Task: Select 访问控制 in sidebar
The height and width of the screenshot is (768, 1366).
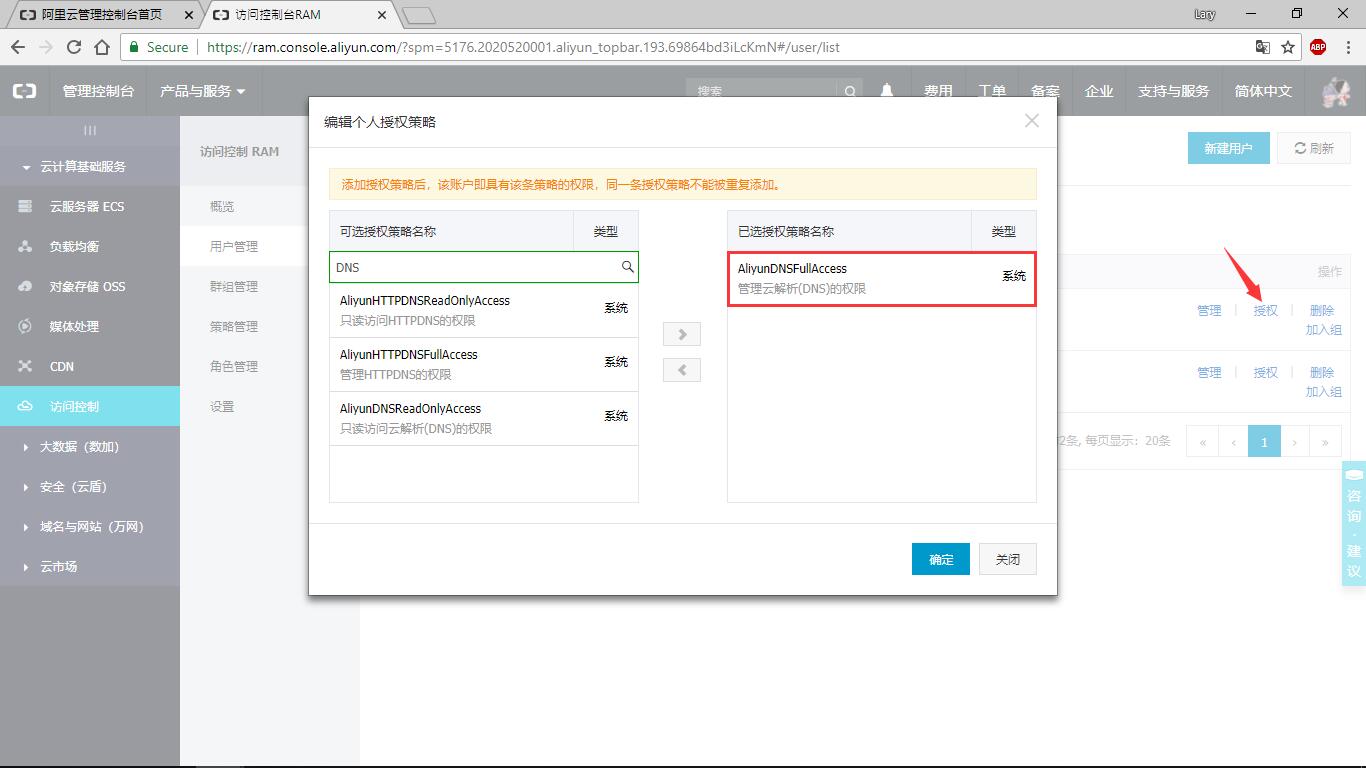Action: [x=90, y=406]
